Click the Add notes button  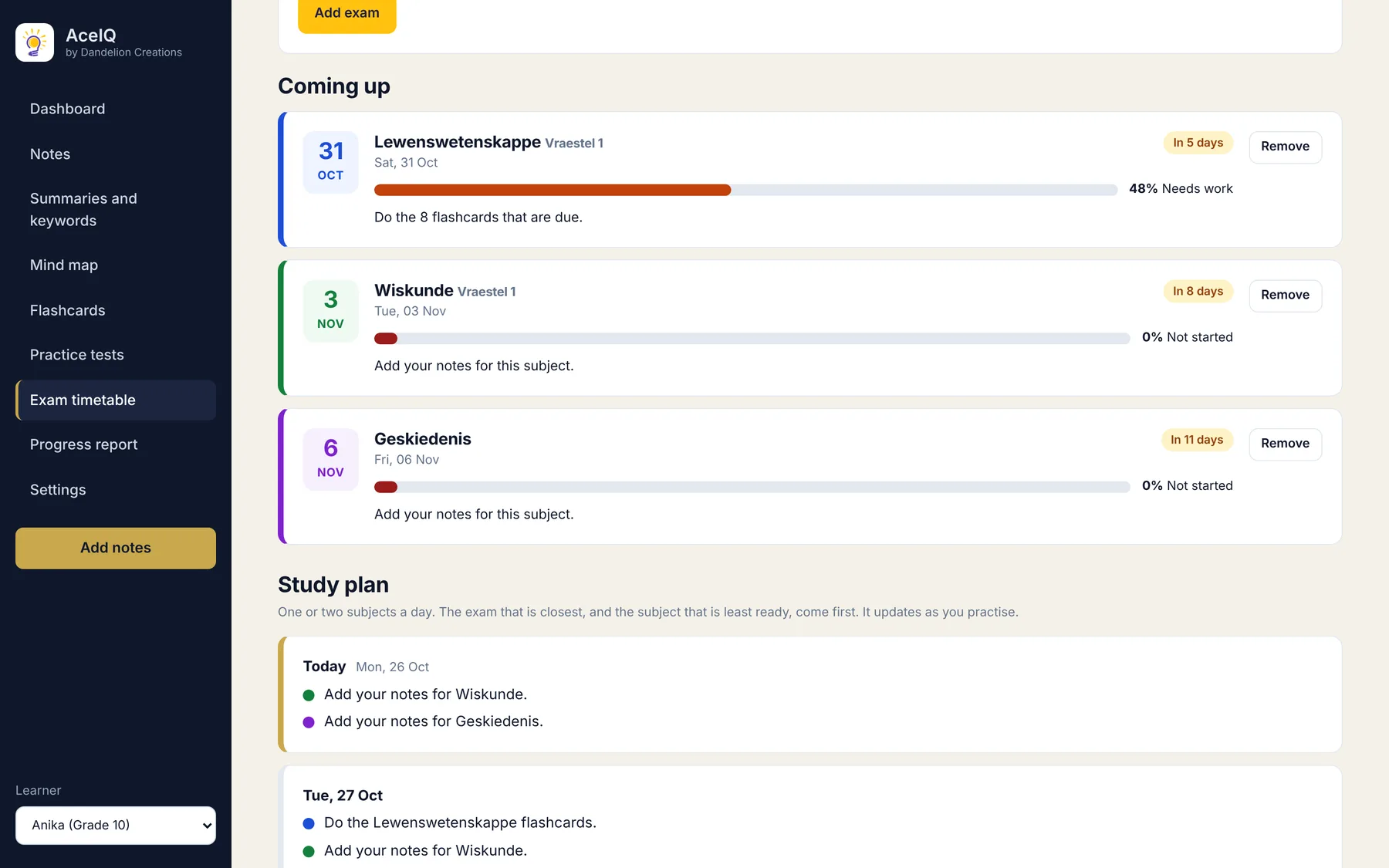116,548
